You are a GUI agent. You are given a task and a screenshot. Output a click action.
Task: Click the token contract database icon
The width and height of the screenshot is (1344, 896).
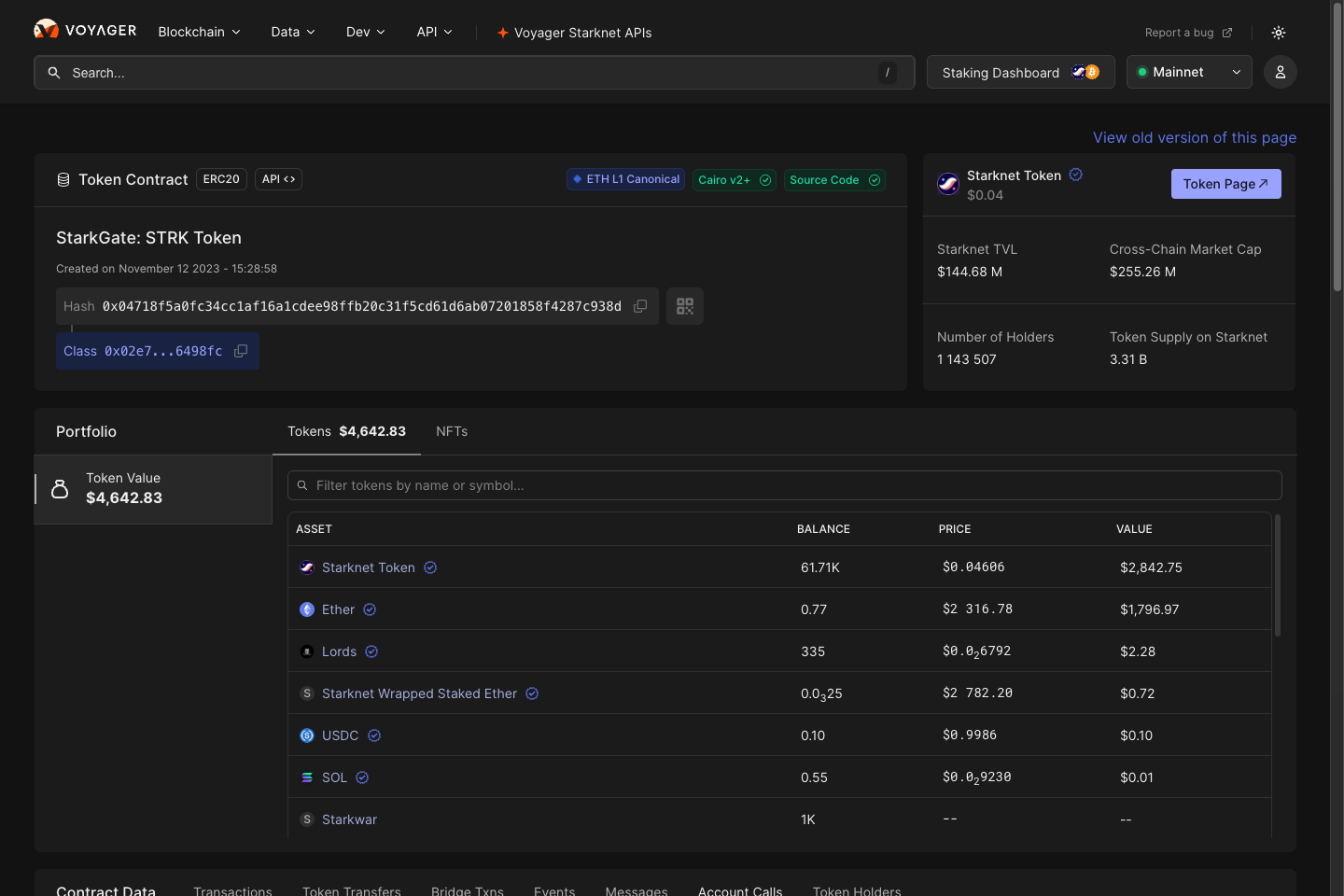pyautogui.click(x=63, y=179)
